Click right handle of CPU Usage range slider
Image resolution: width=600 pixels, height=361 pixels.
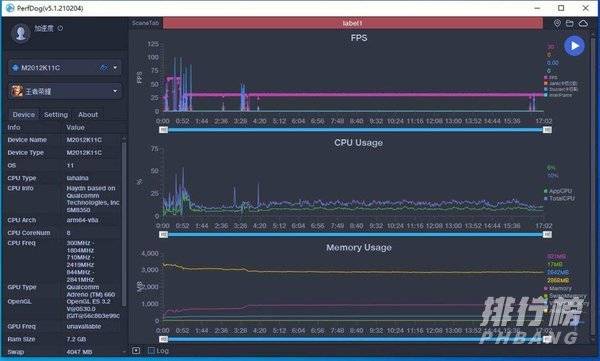pyautogui.click(x=548, y=234)
